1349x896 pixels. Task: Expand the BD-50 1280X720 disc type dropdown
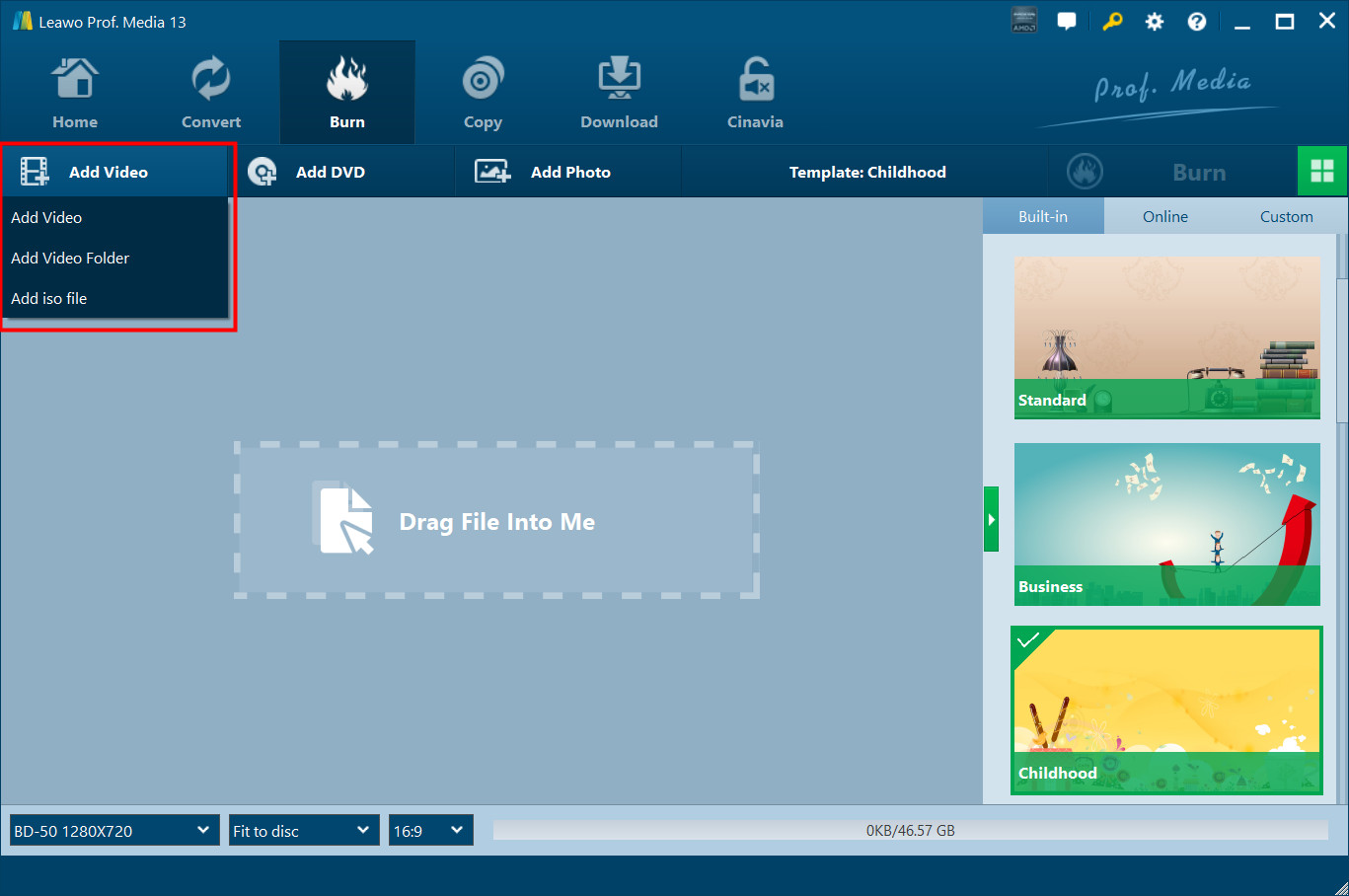click(113, 831)
